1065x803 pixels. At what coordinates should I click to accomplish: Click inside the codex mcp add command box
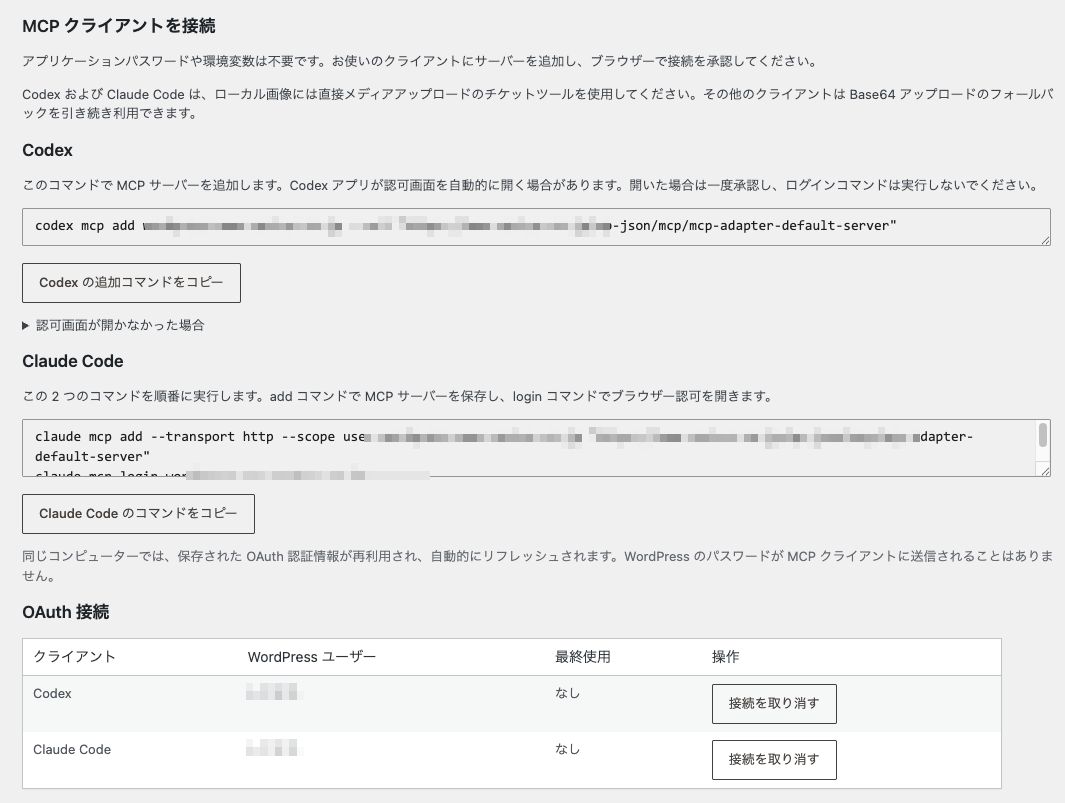coord(536,226)
